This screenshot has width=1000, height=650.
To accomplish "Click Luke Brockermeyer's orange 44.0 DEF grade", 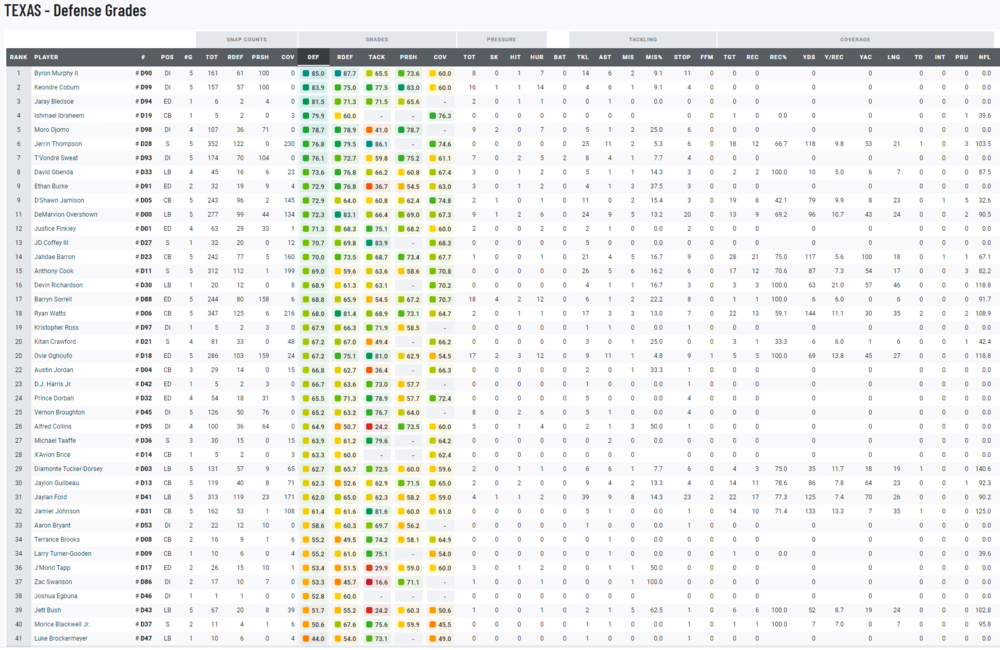I will tap(314, 638).
